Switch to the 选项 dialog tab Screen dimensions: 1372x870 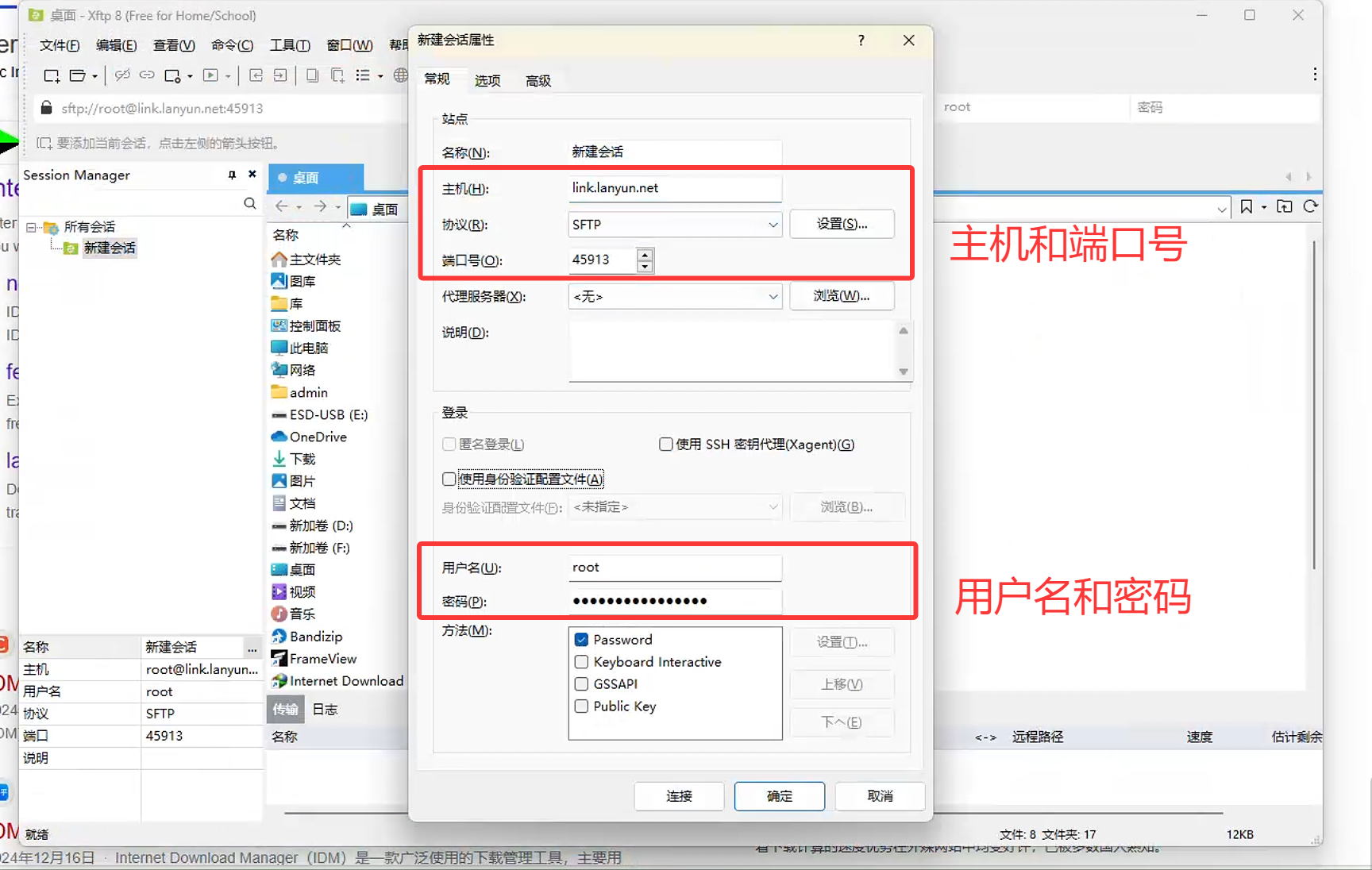(488, 80)
